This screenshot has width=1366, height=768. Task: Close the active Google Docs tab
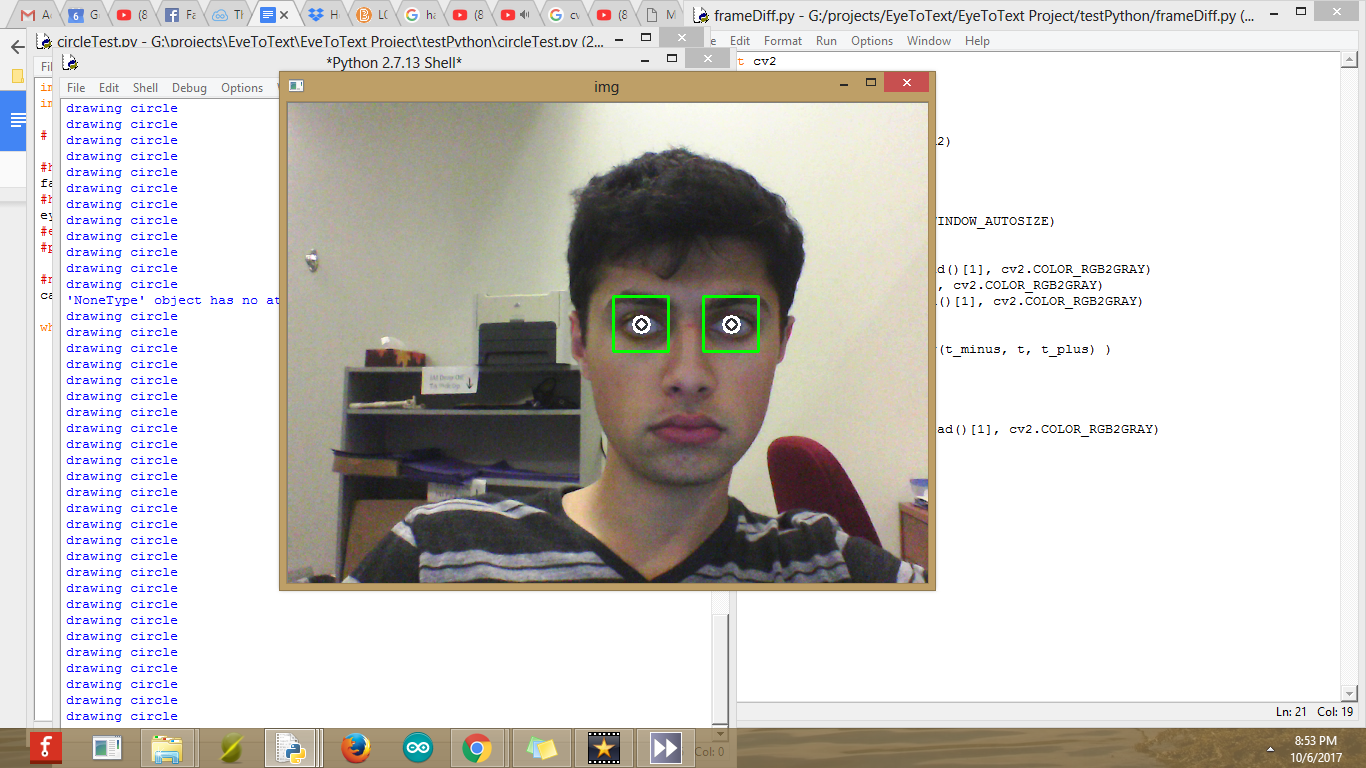(285, 15)
